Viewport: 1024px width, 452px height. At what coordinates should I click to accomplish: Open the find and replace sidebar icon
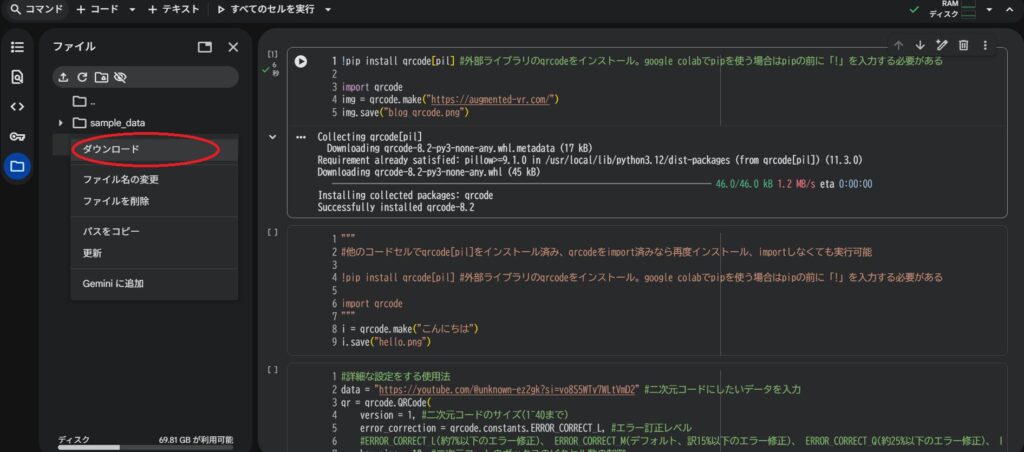(x=17, y=77)
